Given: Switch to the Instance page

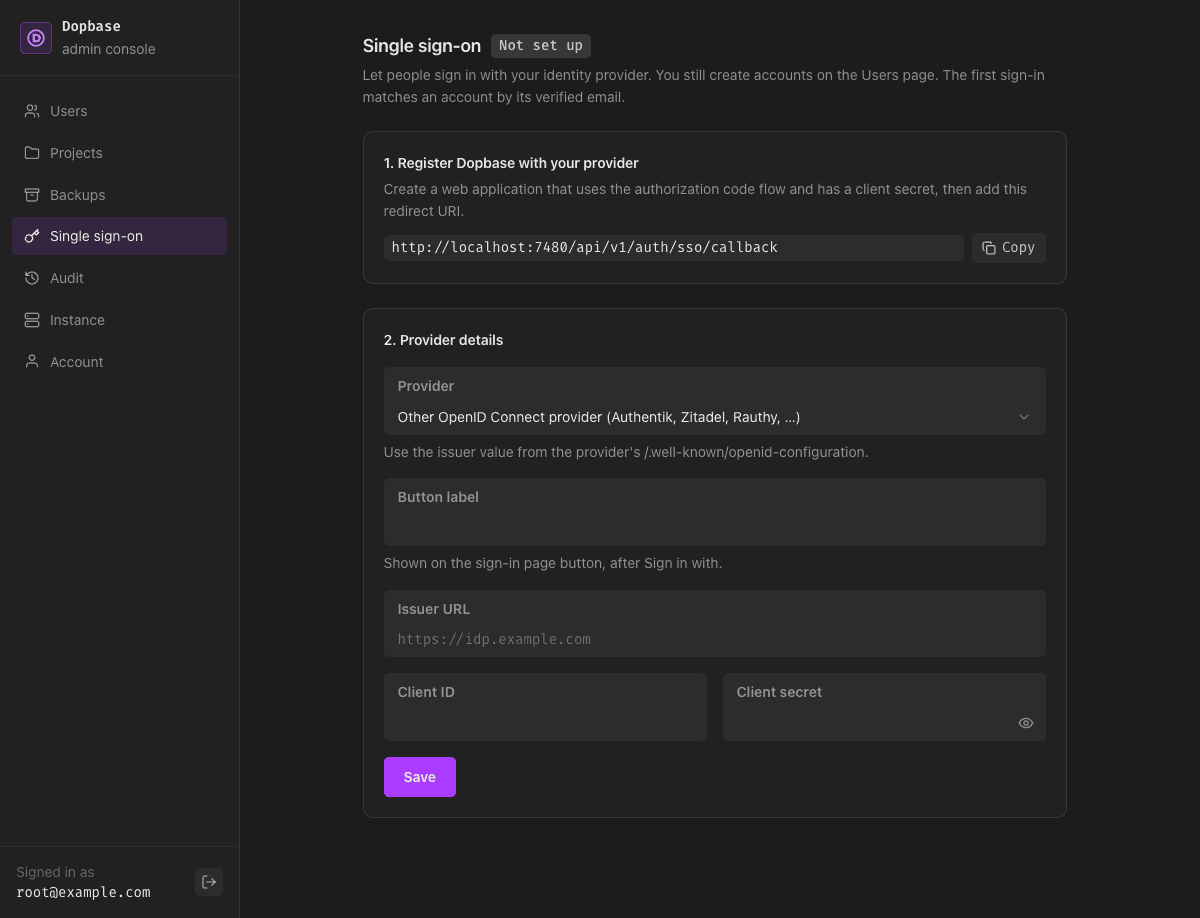Looking at the screenshot, I should [120, 320].
